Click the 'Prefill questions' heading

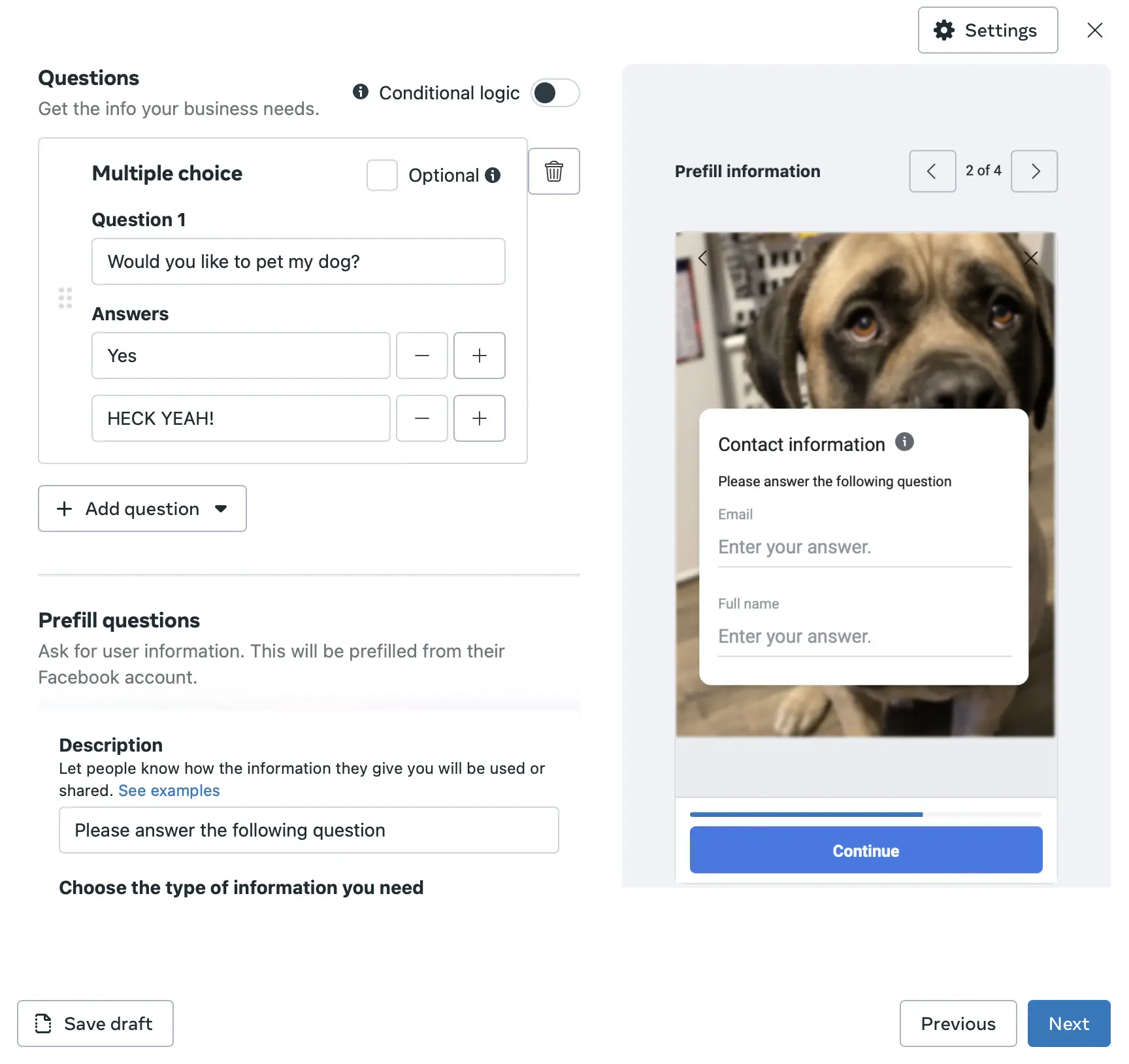click(x=119, y=620)
